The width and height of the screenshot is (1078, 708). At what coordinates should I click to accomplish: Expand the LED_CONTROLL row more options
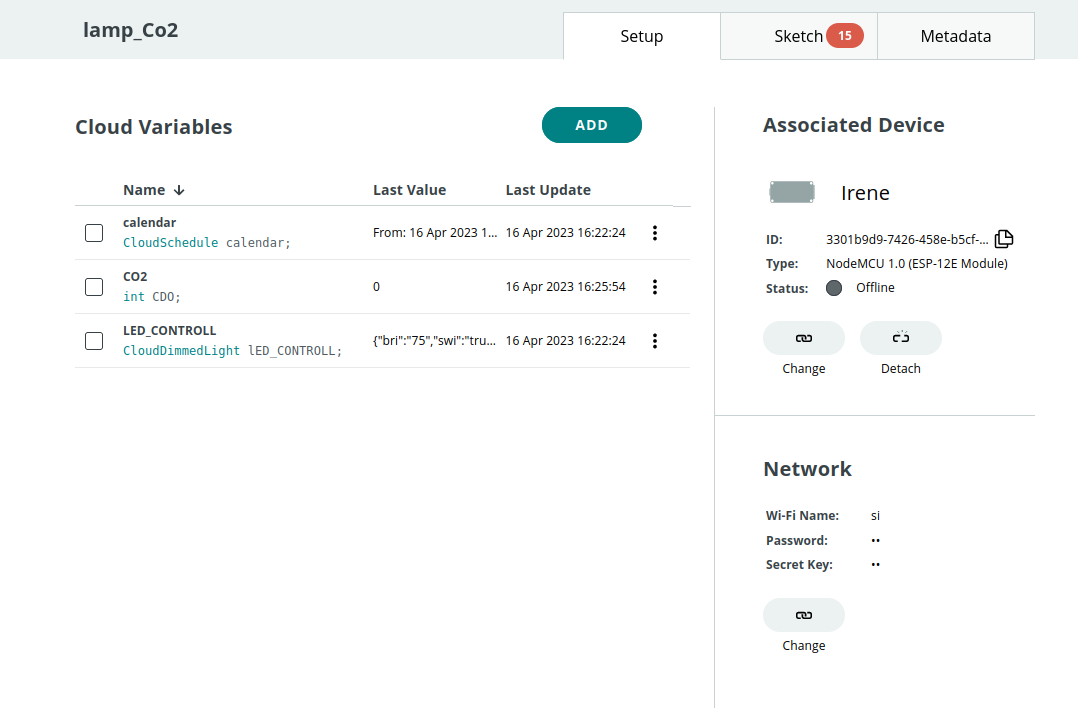(x=655, y=341)
